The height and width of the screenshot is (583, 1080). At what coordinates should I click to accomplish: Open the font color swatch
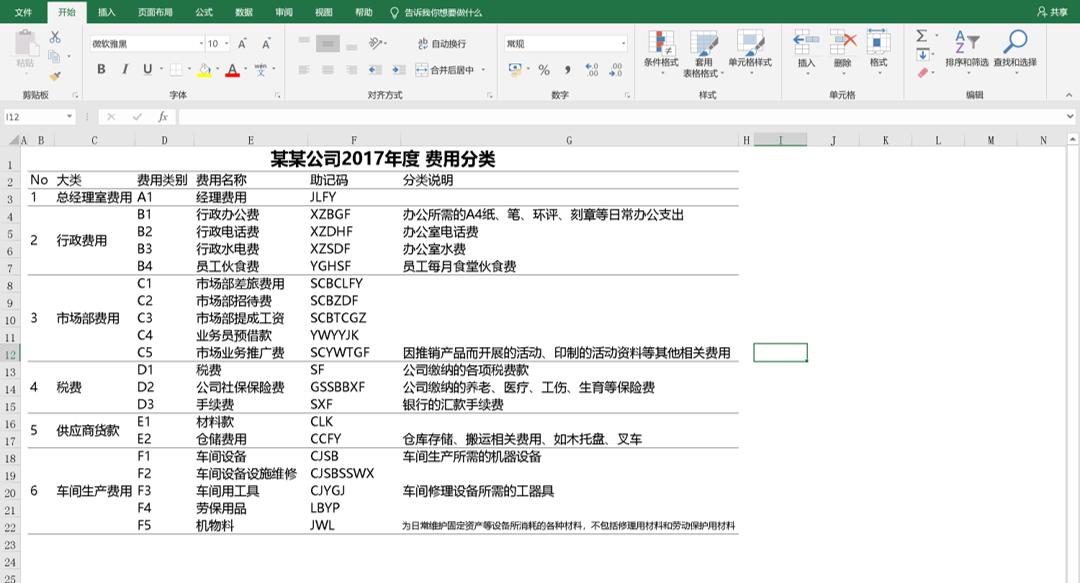click(x=232, y=69)
